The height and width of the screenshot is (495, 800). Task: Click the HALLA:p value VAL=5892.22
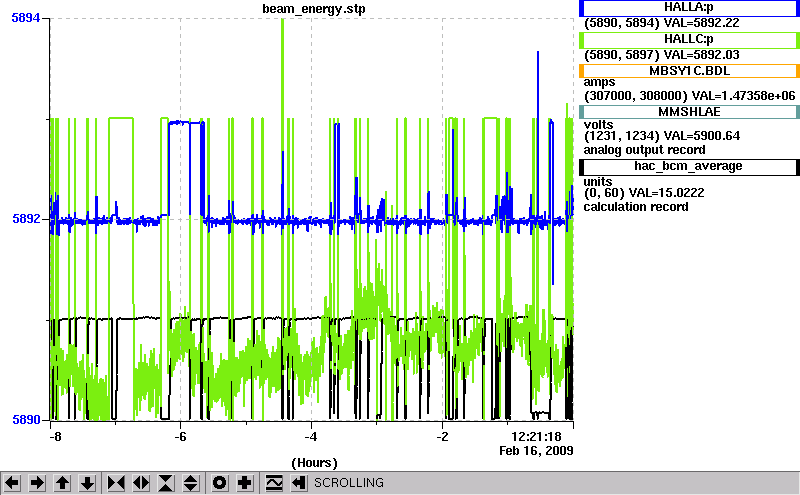tap(701, 23)
